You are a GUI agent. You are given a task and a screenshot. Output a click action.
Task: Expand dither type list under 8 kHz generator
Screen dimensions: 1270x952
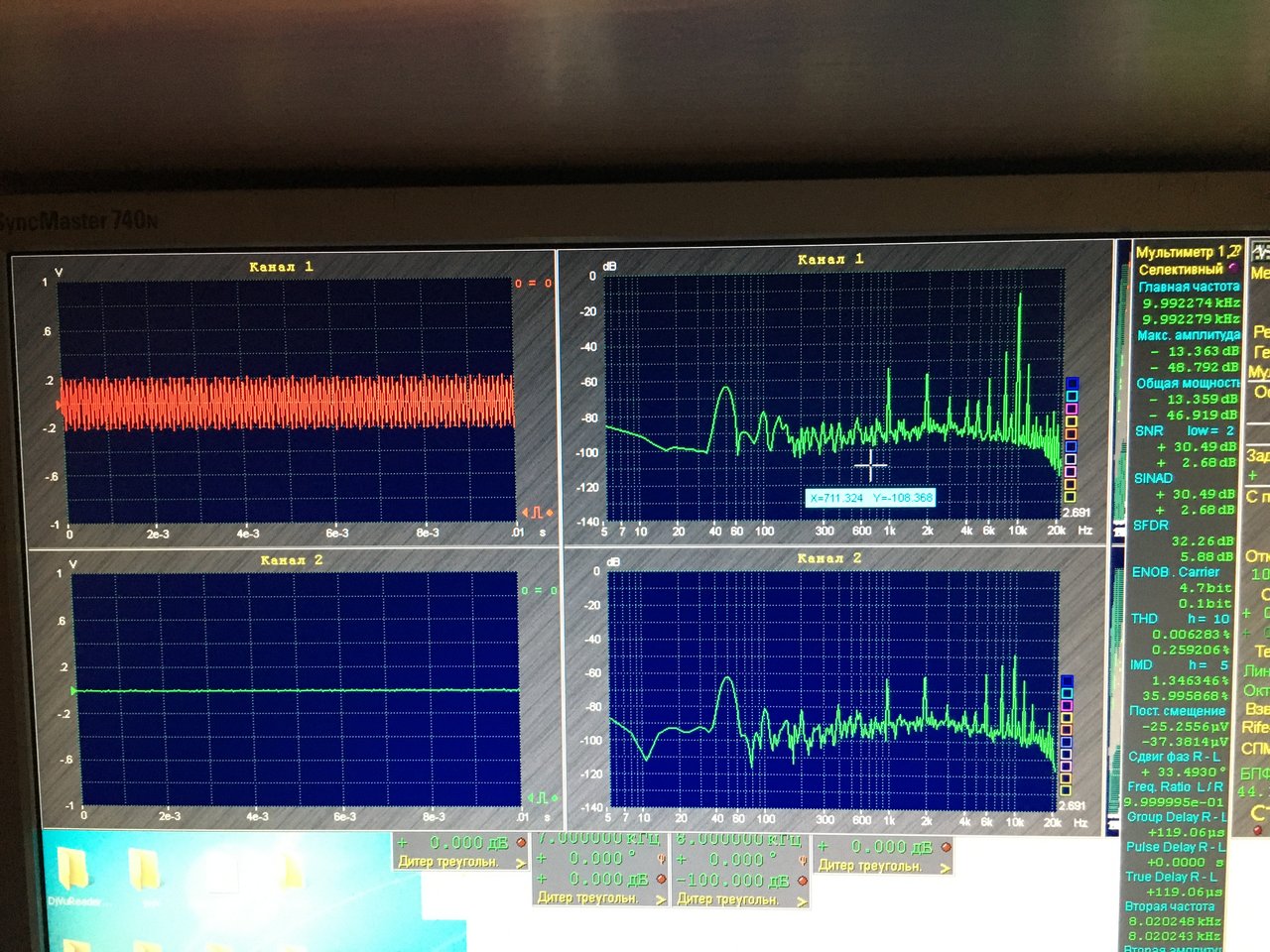tap(802, 900)
